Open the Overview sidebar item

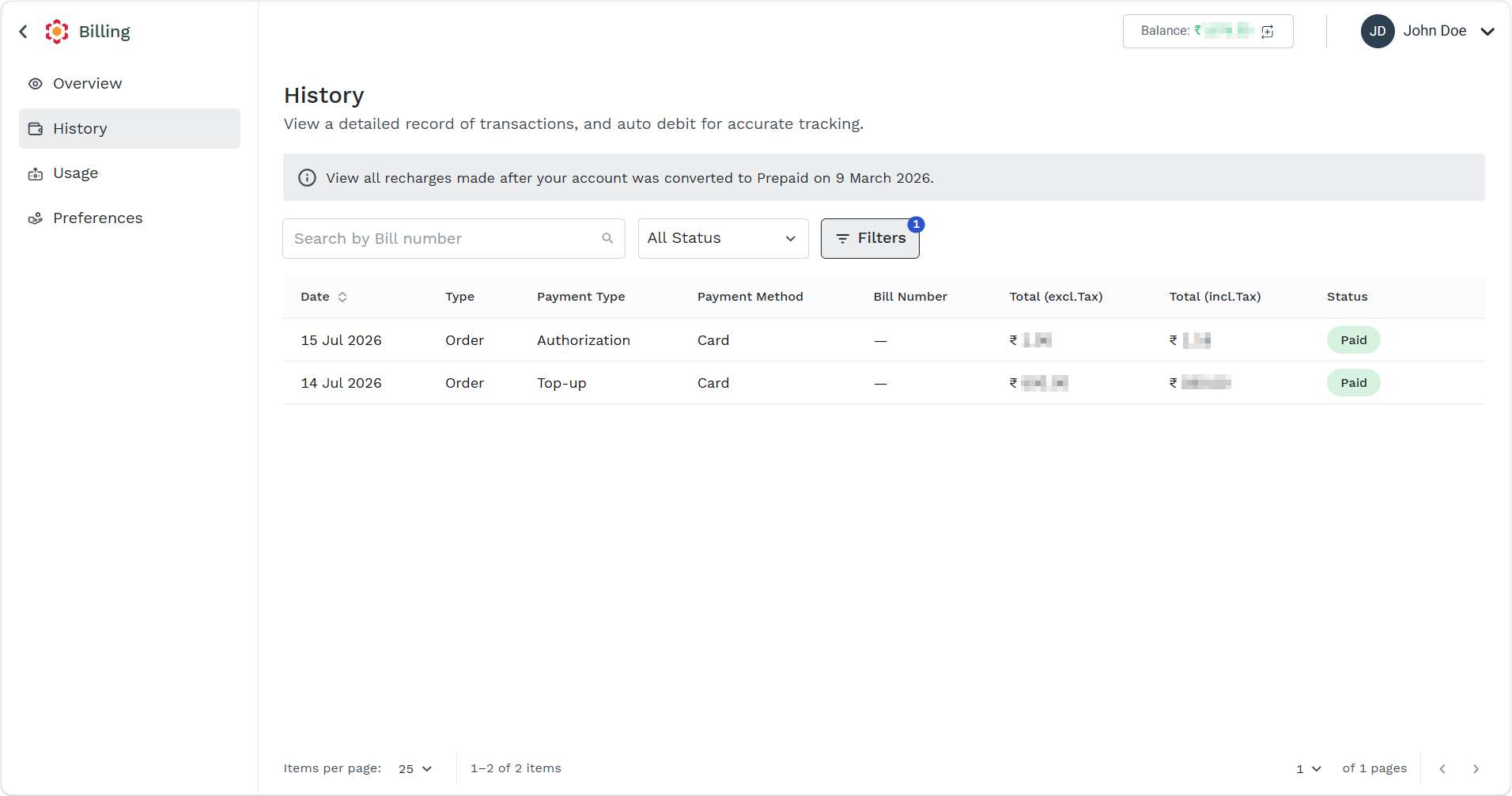pyautogui.click(x=130, y=84)
